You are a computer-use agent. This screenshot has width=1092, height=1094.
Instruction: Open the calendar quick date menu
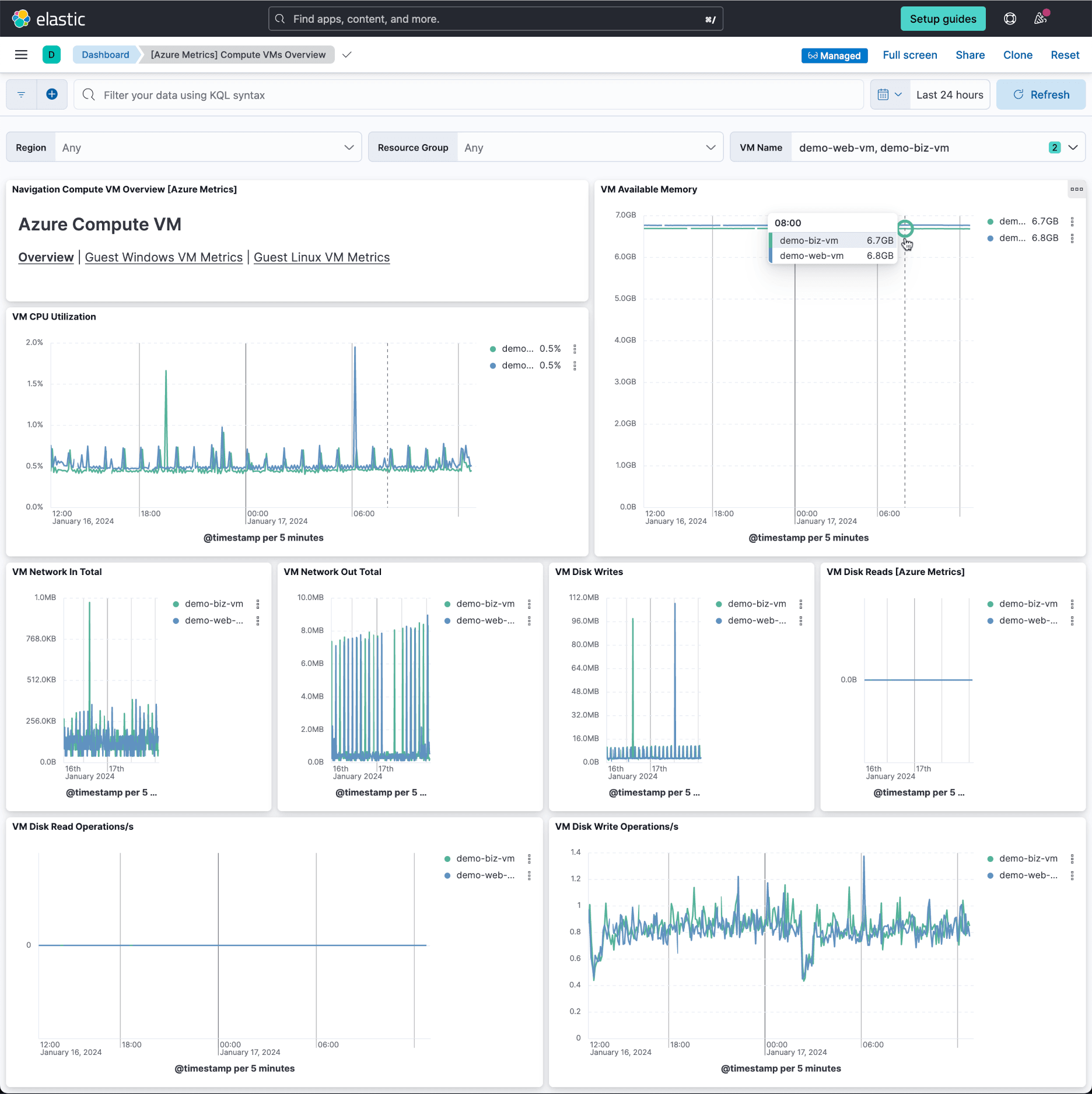[x=889, y=94]
